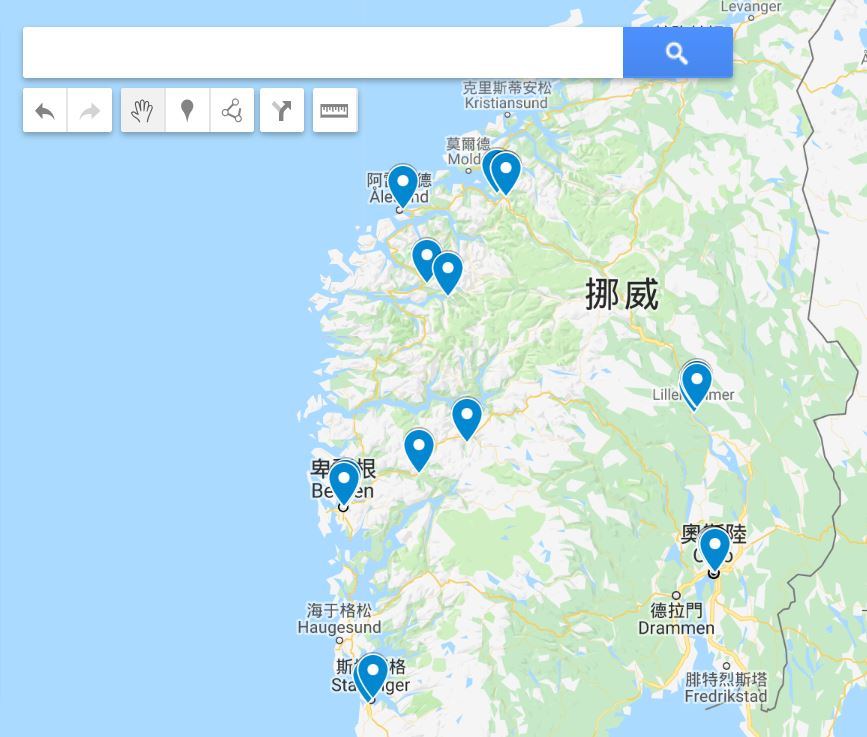Focus the map search text box

(x=323, y=53)
